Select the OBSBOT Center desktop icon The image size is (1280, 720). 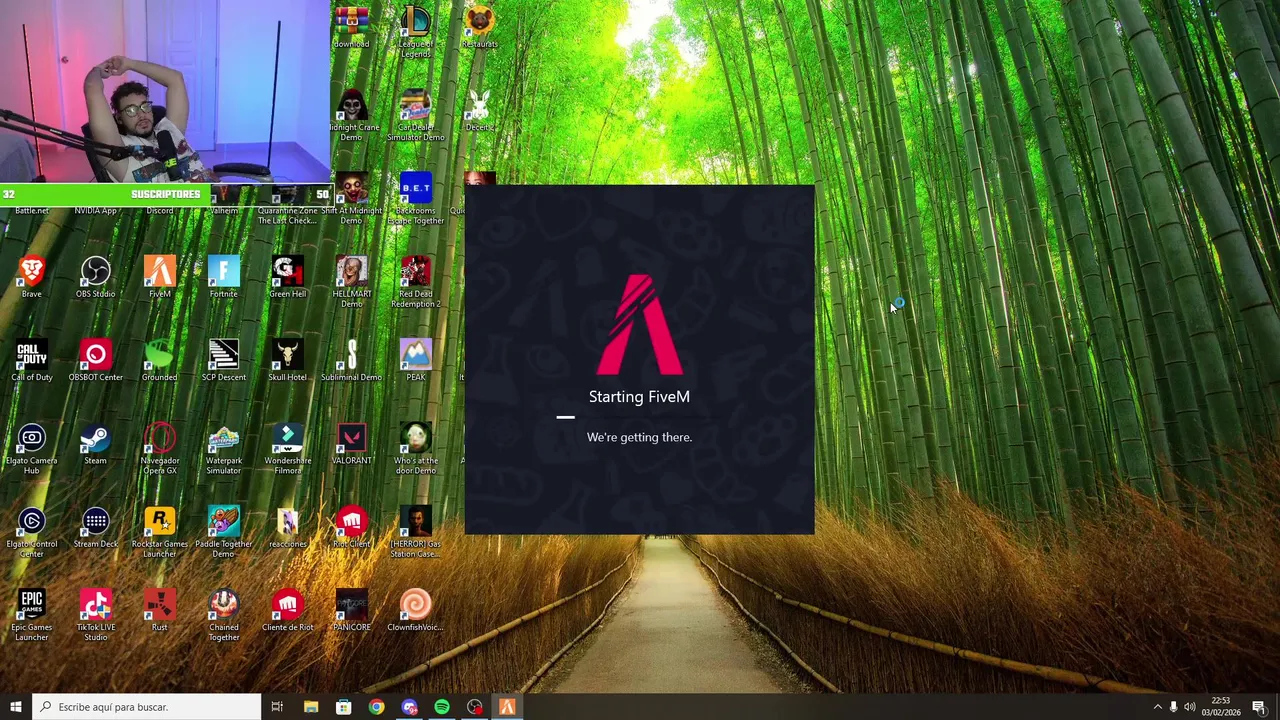pyautogui.click(x=96, y=360)
